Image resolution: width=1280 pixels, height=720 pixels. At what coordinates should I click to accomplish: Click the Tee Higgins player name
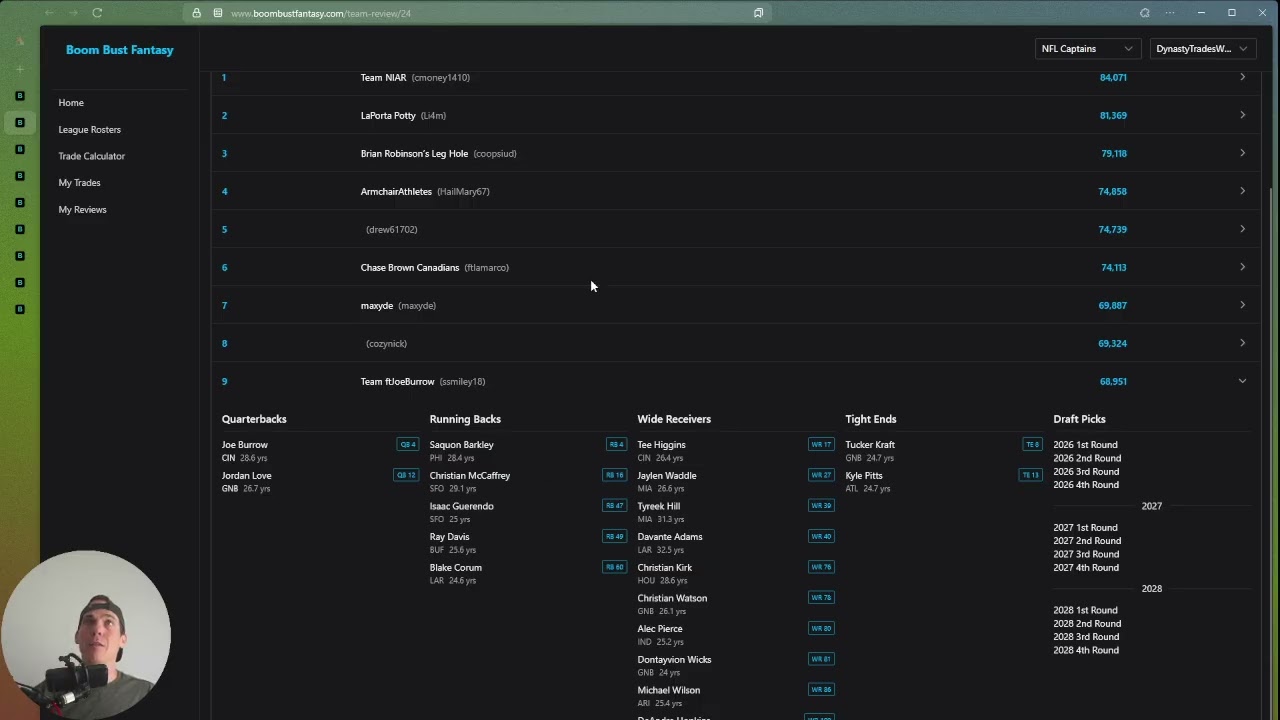pos(662,445)
